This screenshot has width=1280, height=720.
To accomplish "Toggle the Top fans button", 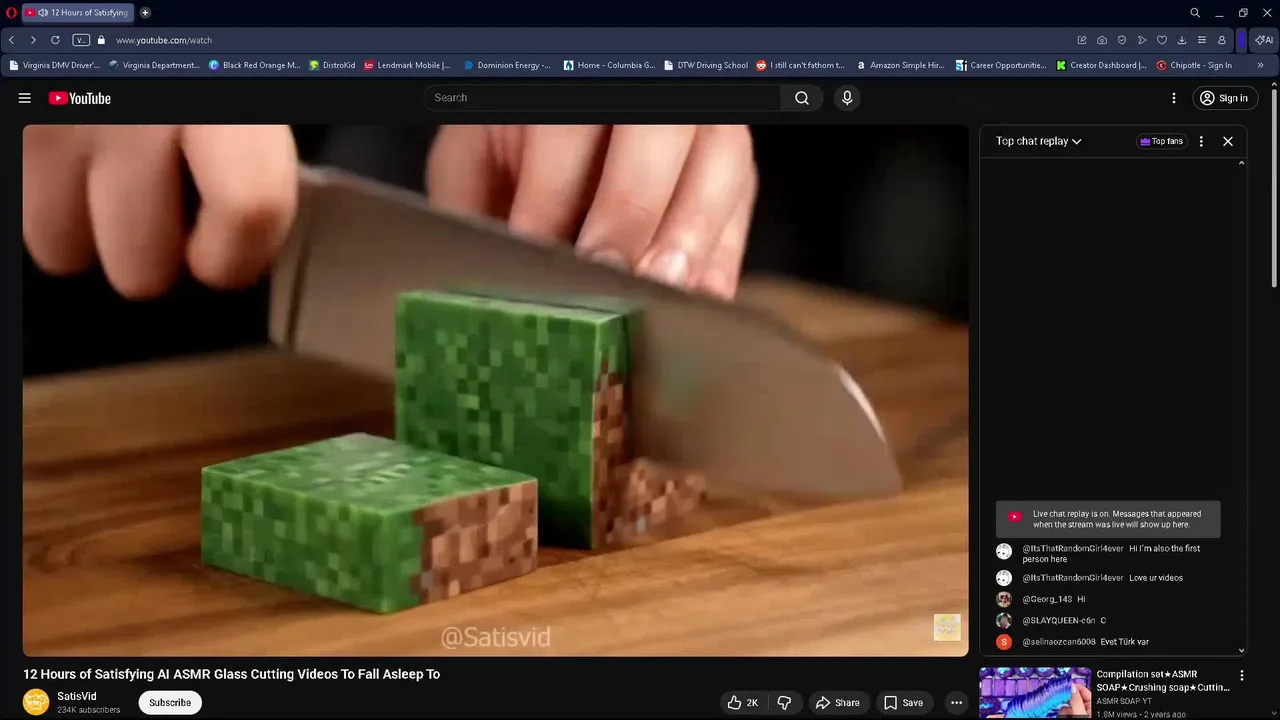I will coord(1161,141).
